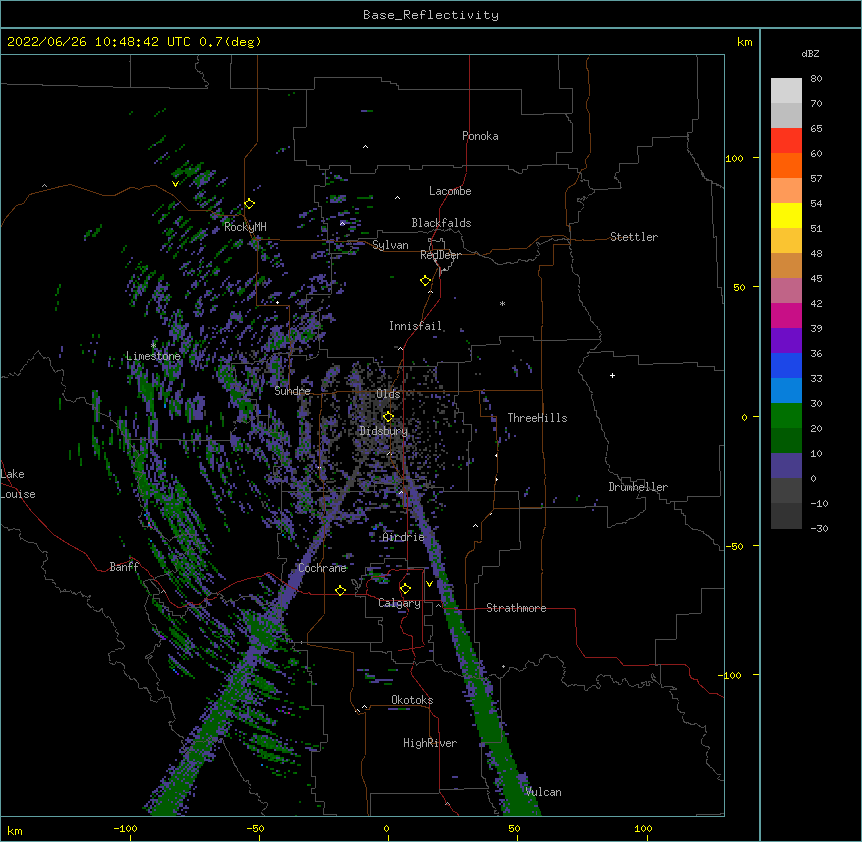The image size is (862, 842).
Task: Select the blue 33-36 dBZ legend color
Action: [x=786, y=366]
